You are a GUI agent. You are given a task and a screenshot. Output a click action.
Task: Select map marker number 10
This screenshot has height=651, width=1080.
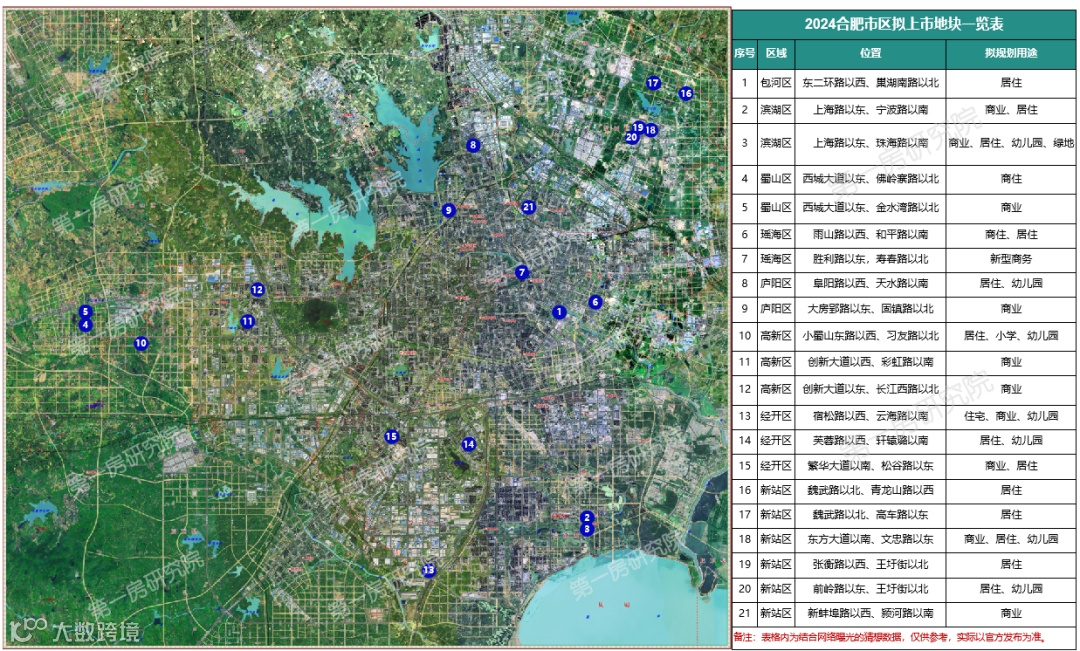[x=141, y=342]
